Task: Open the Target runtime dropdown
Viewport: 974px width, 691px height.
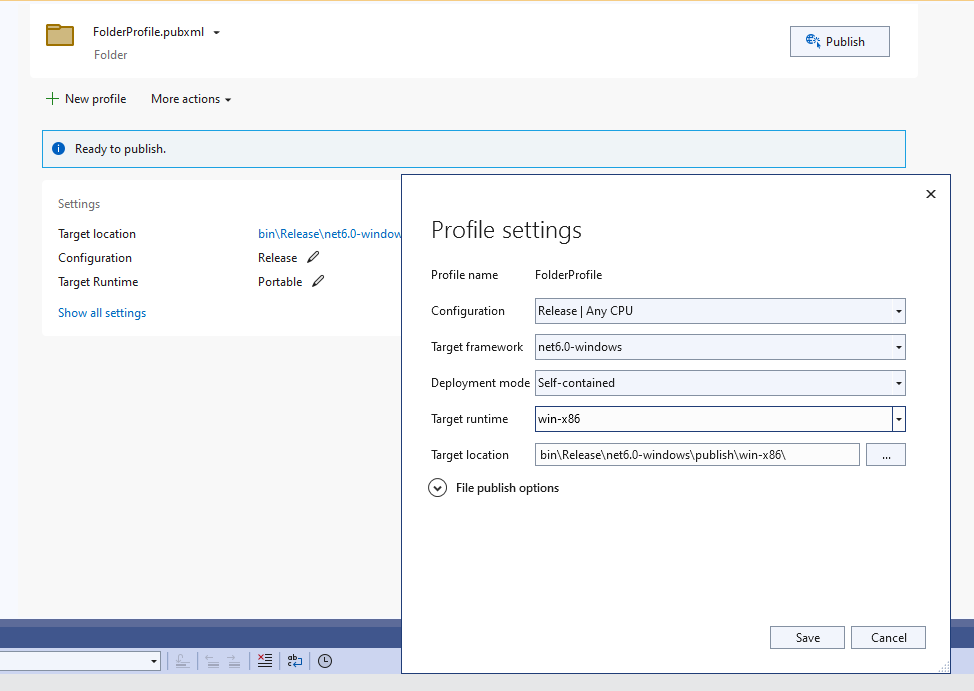Action: (x=897, y=419)
